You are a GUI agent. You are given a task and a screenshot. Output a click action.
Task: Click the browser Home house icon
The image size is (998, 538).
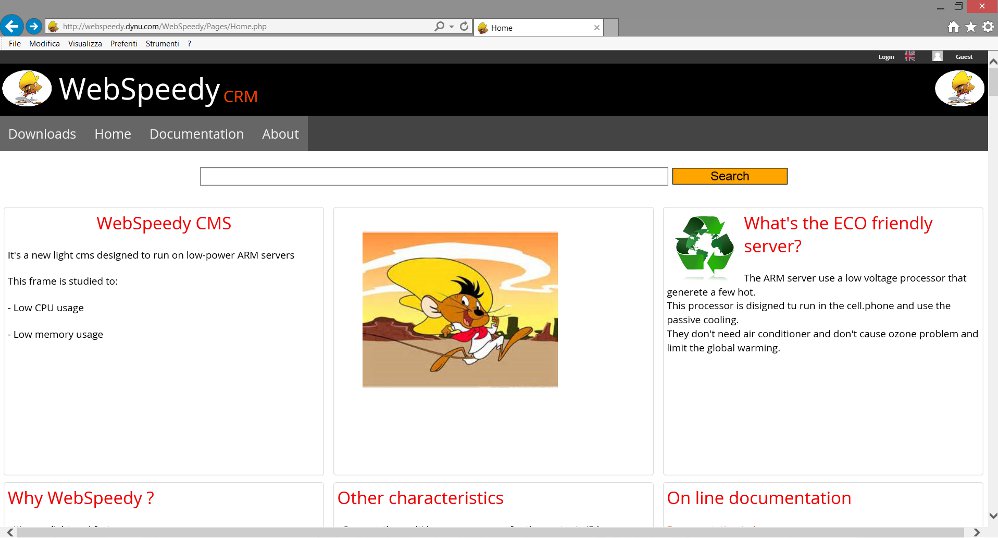pos(953,27)
